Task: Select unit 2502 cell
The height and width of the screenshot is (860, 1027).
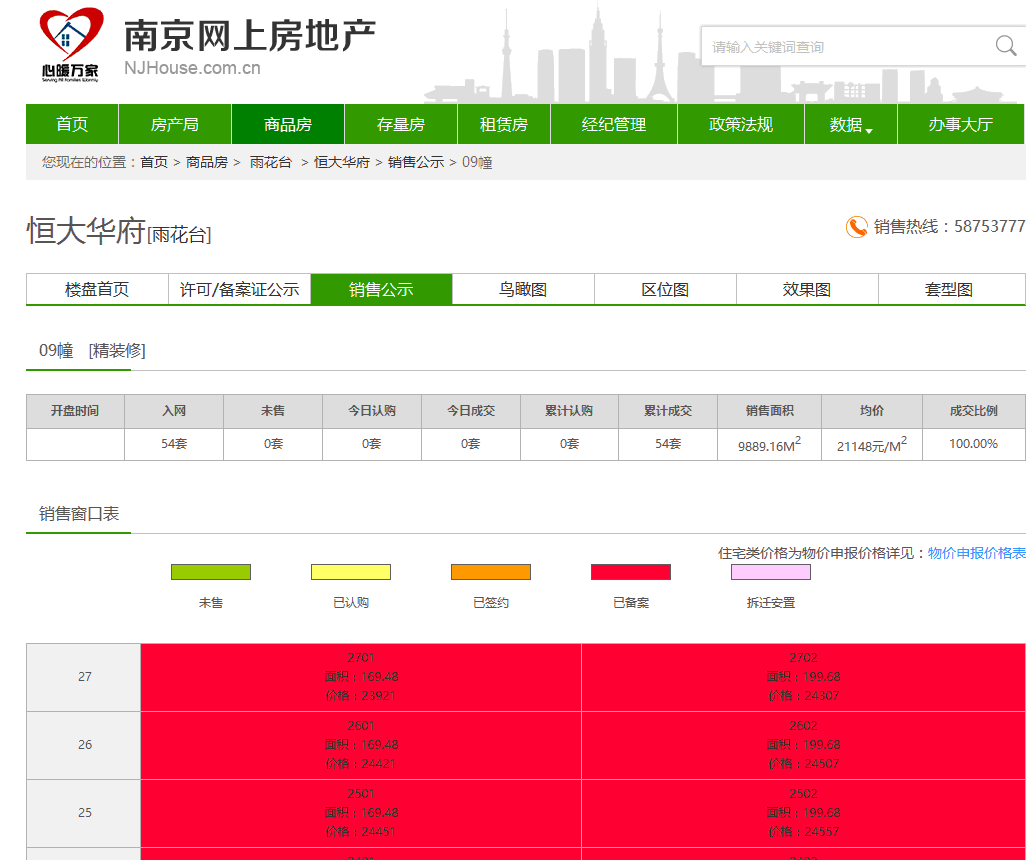Action: point(804,813)
